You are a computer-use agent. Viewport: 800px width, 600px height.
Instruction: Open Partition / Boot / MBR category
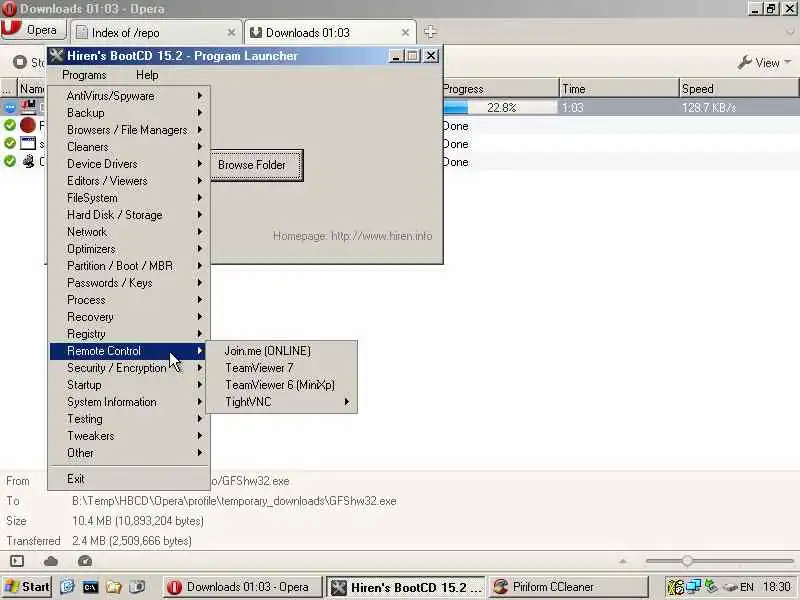130,266
